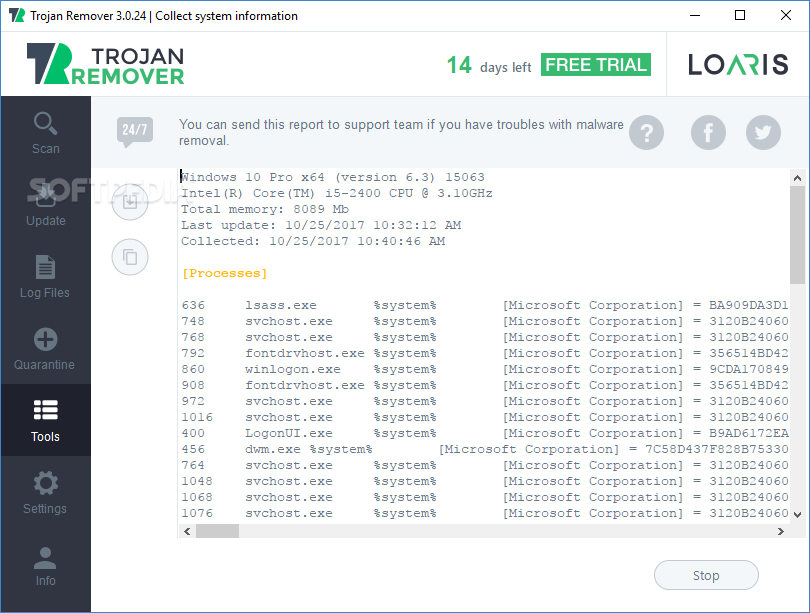This screenshot has width=810, height=613.
Task: Open the Quarantine section
Action: (x=45, y=349)
